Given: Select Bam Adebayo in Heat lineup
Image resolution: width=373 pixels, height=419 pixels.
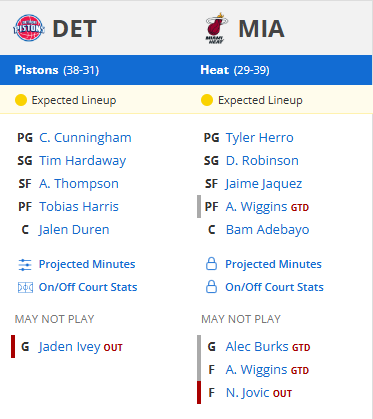Looking at the screenshot, I should click(x=267, y=230).
